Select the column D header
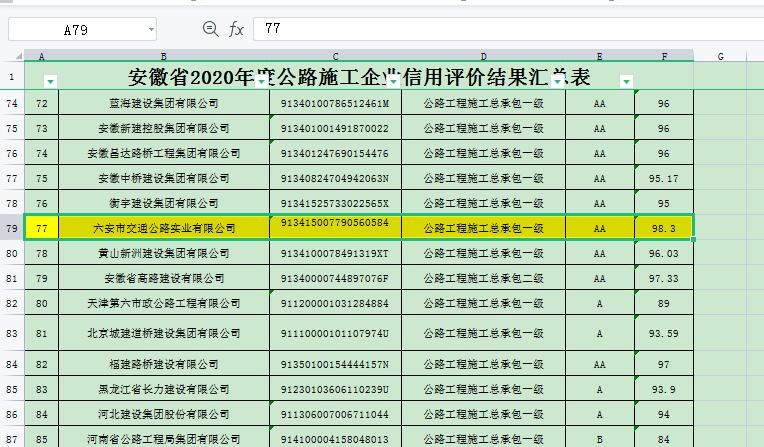This screenshot has height=447, width=764. pos(483,56)
